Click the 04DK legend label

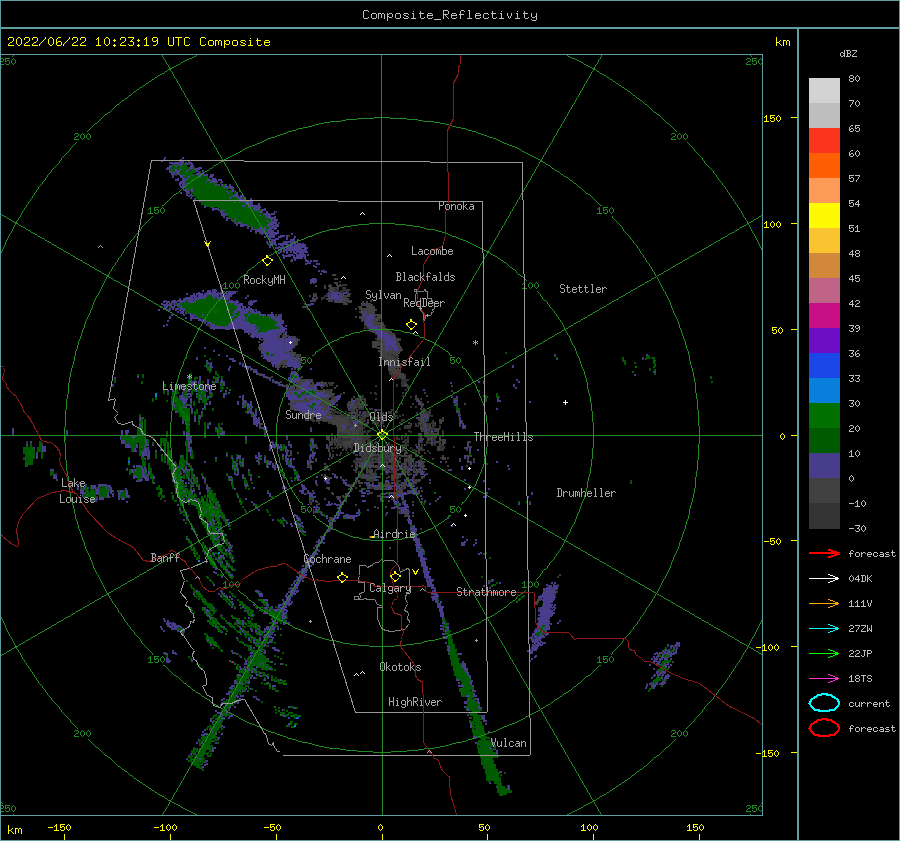(860, 579)
